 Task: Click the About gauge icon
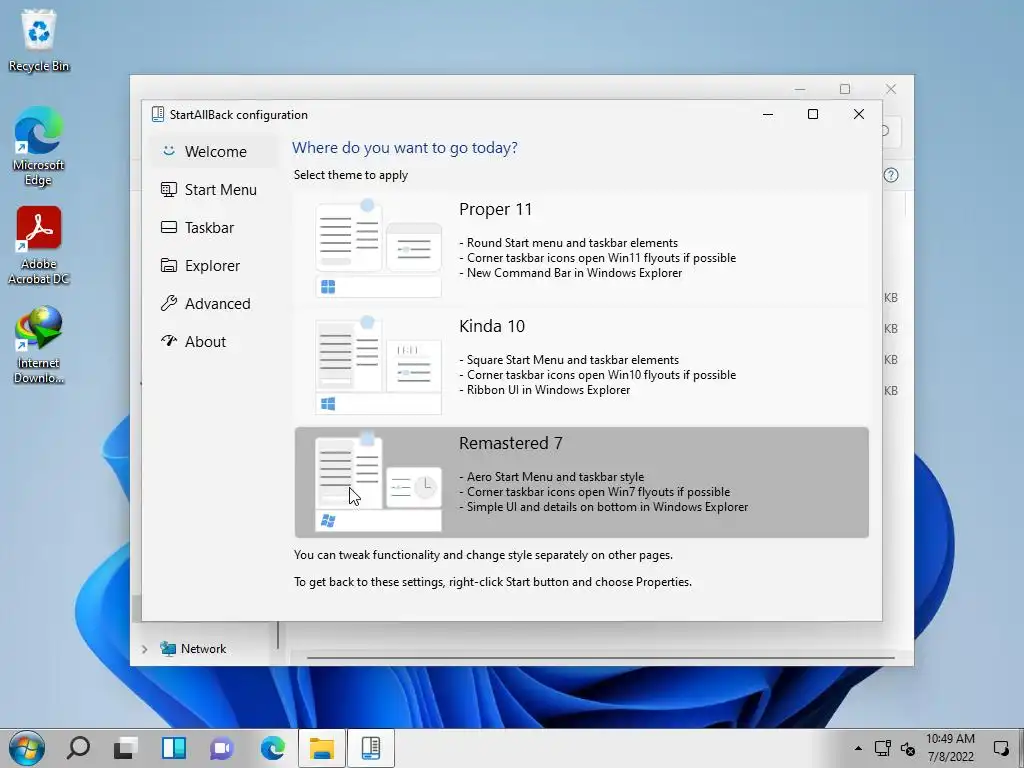tap(168, 341)
